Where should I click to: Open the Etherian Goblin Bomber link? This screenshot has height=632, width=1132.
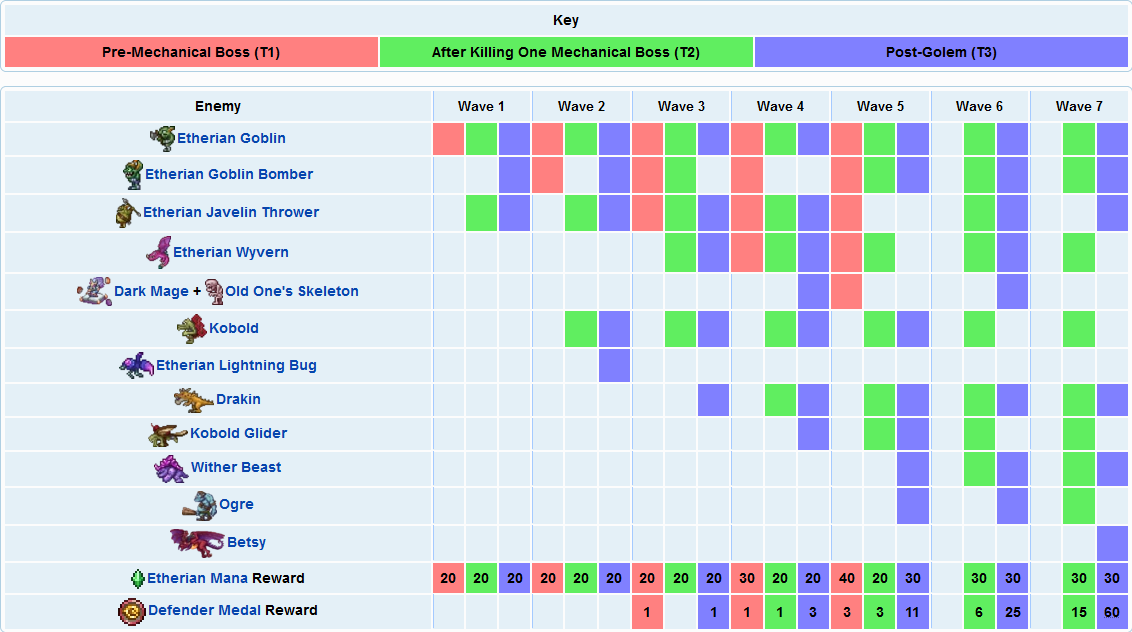tap(229, 174)
